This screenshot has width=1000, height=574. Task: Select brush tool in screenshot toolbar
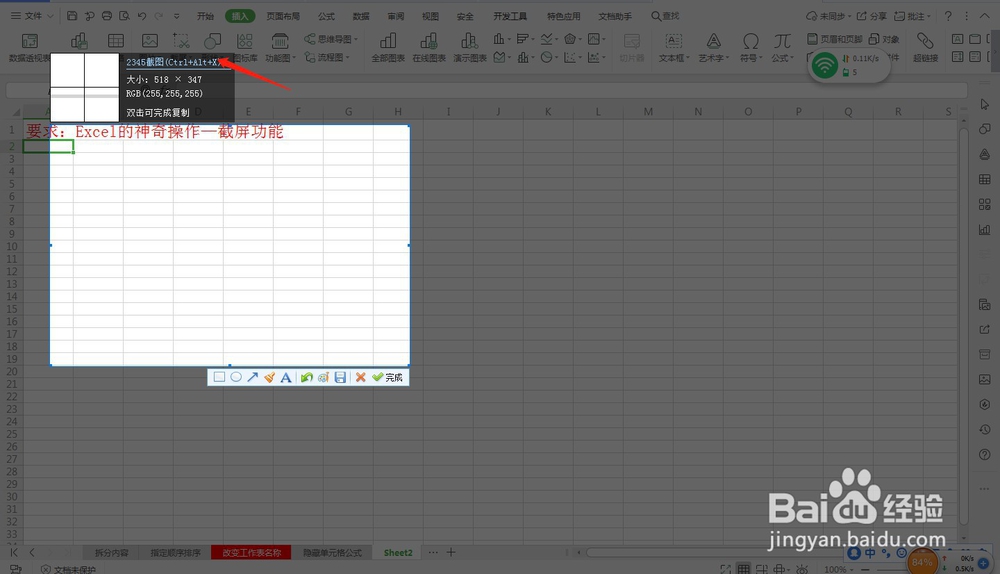tap(269, 377)
